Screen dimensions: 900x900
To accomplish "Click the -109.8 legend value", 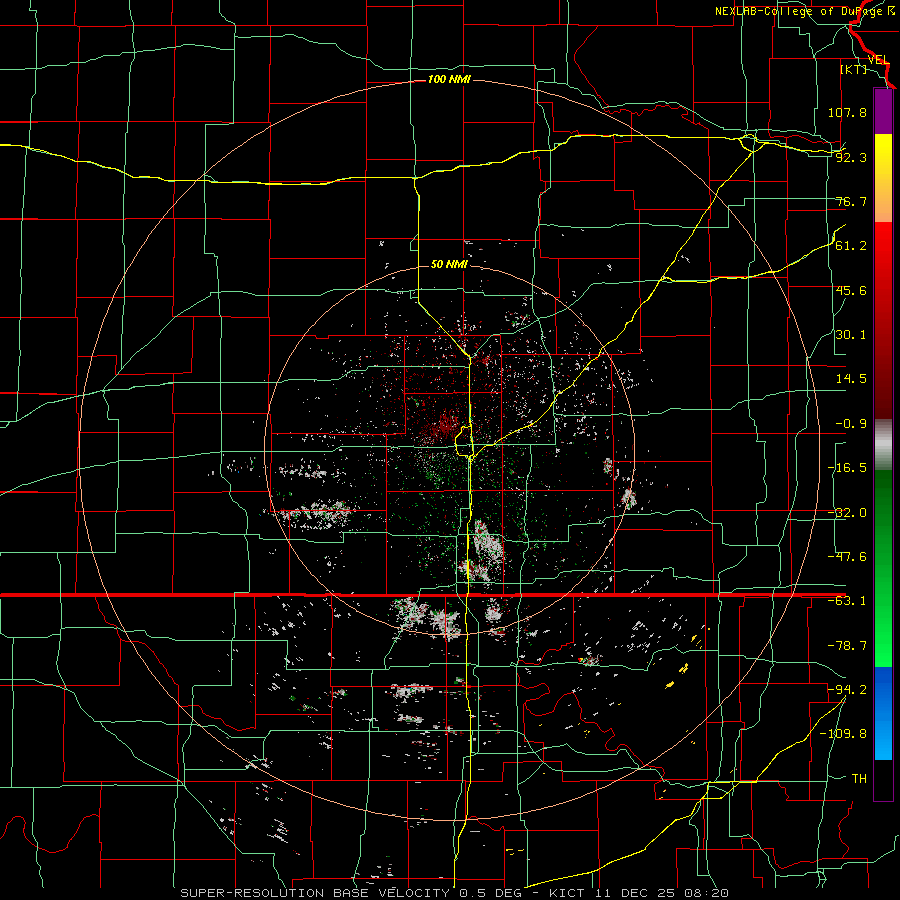I will click(843, 734).
